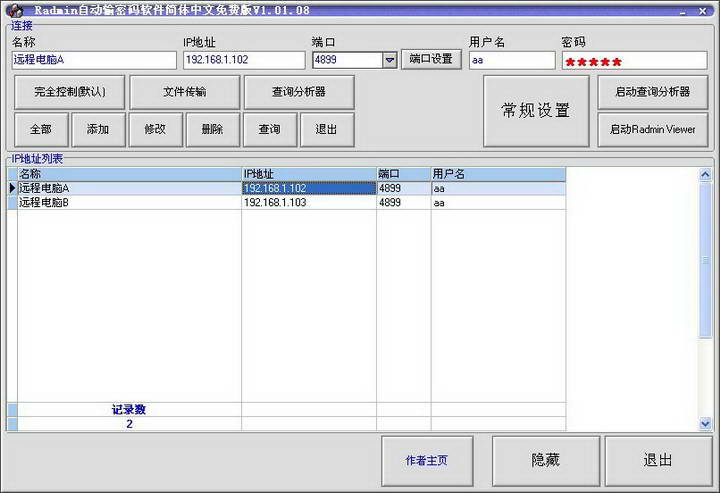Image resolution: width=720 pixels, height=493 pixels.
Task: Click the 用户名 username field
Action: click(x=512, y=60)
